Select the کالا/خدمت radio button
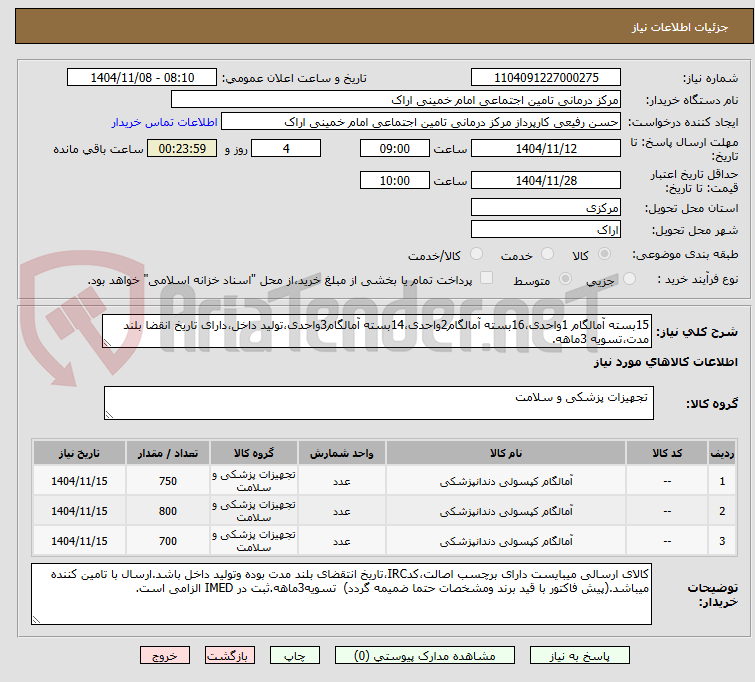 point(476,253)
